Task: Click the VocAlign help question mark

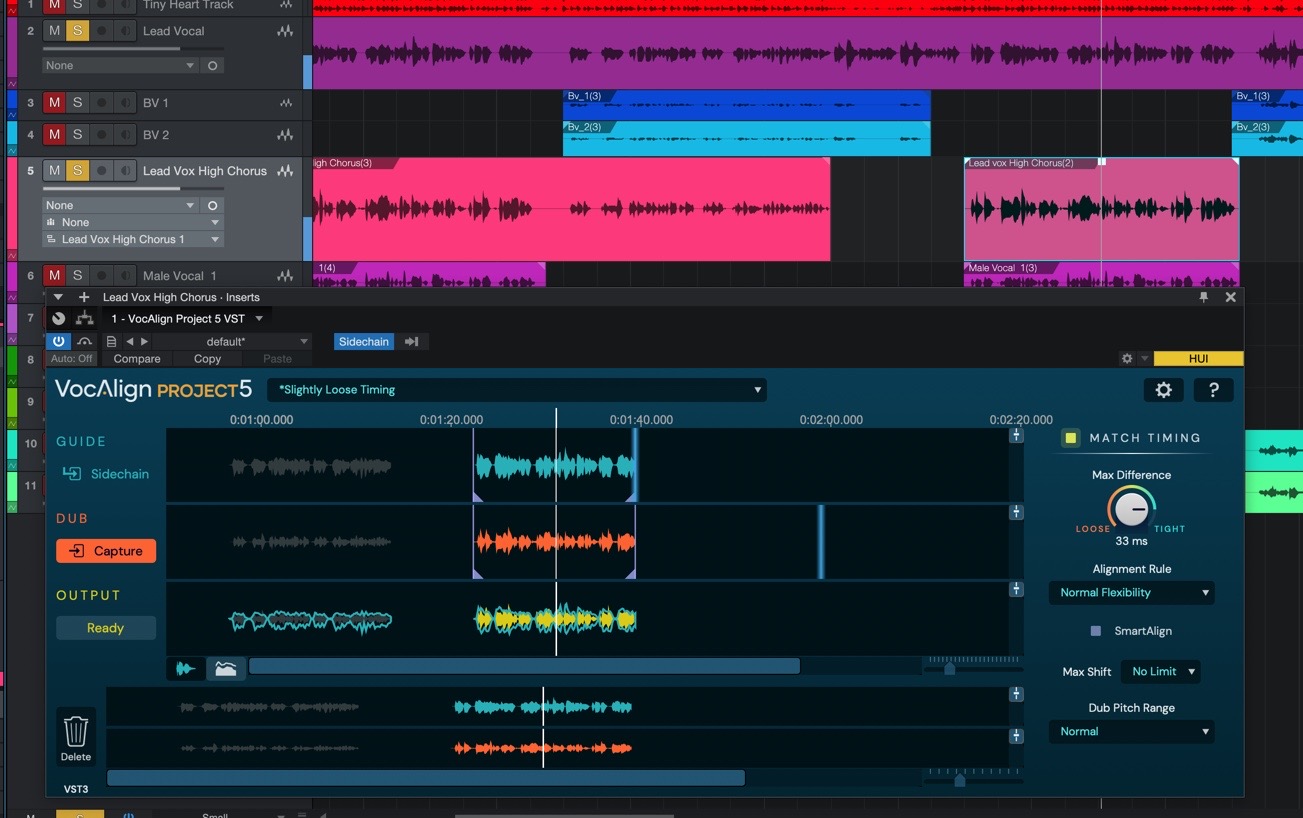Action: coord(1213,390)
